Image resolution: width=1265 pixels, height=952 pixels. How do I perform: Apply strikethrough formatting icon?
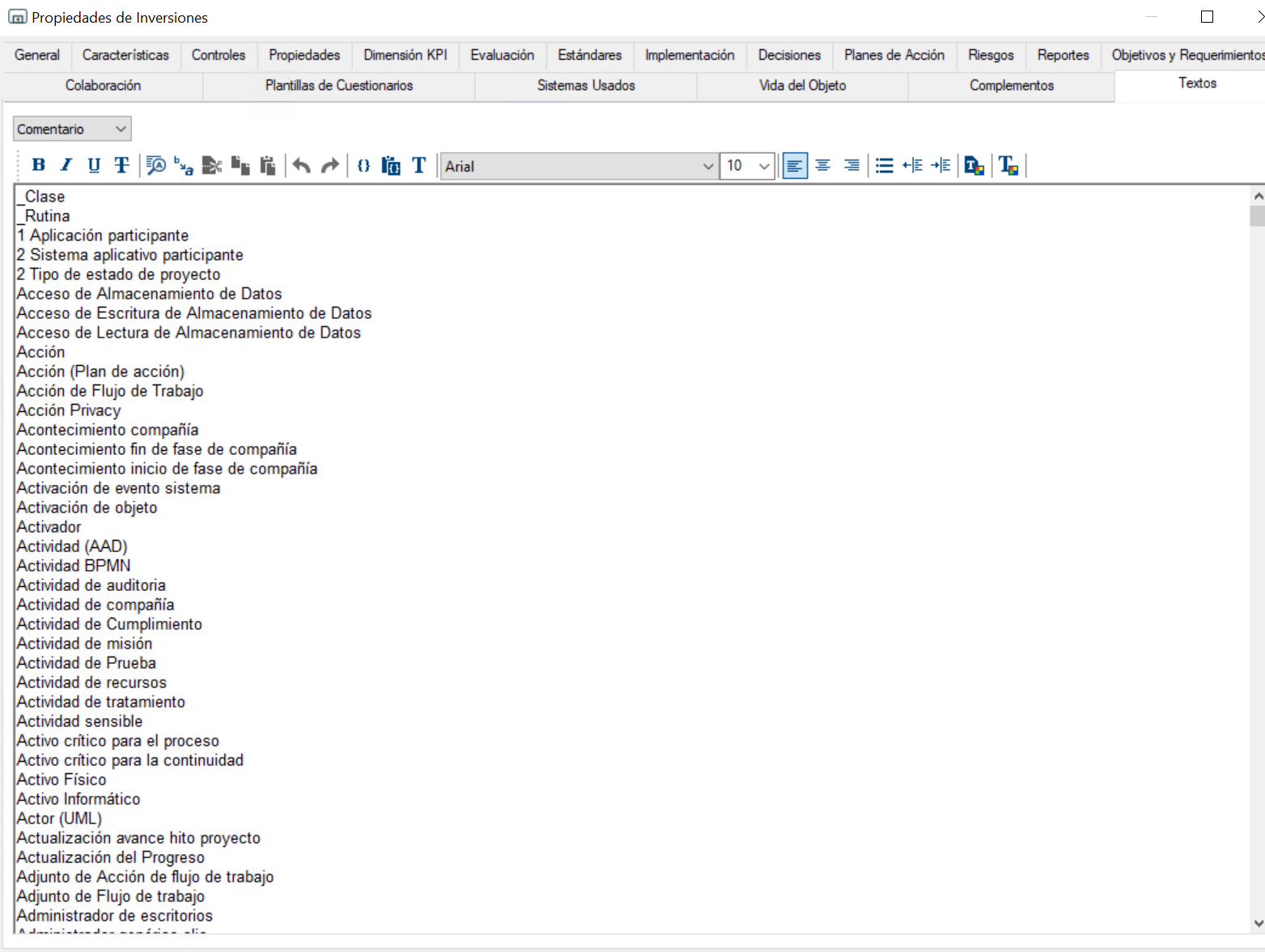[121, 165]
